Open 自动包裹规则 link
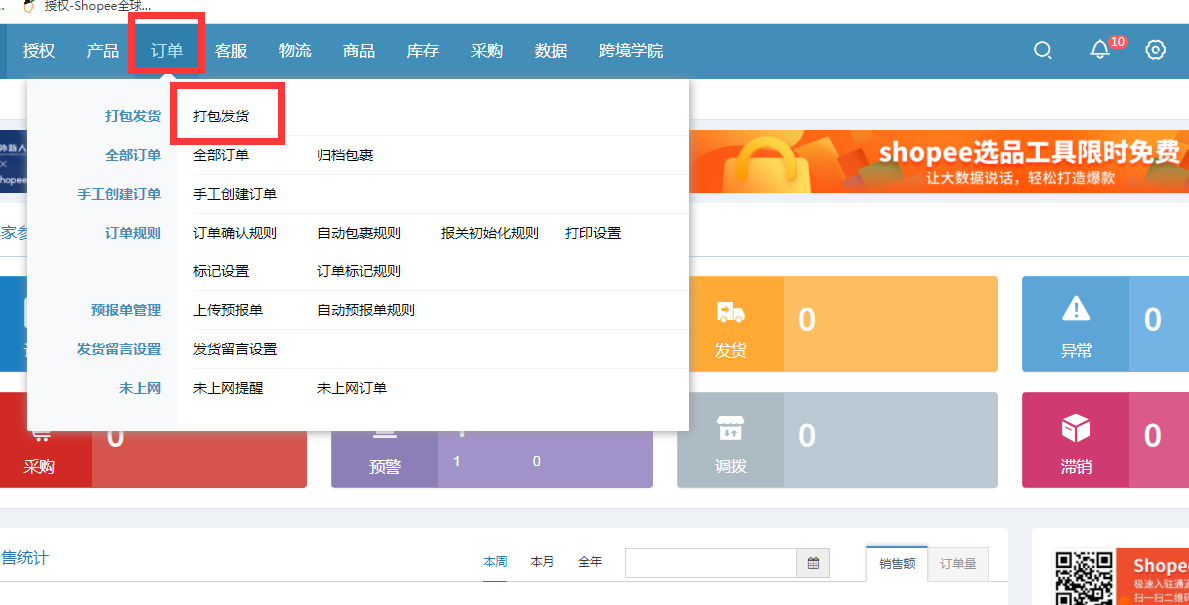Screen dimensions: 1189x605 pos(359,233)
